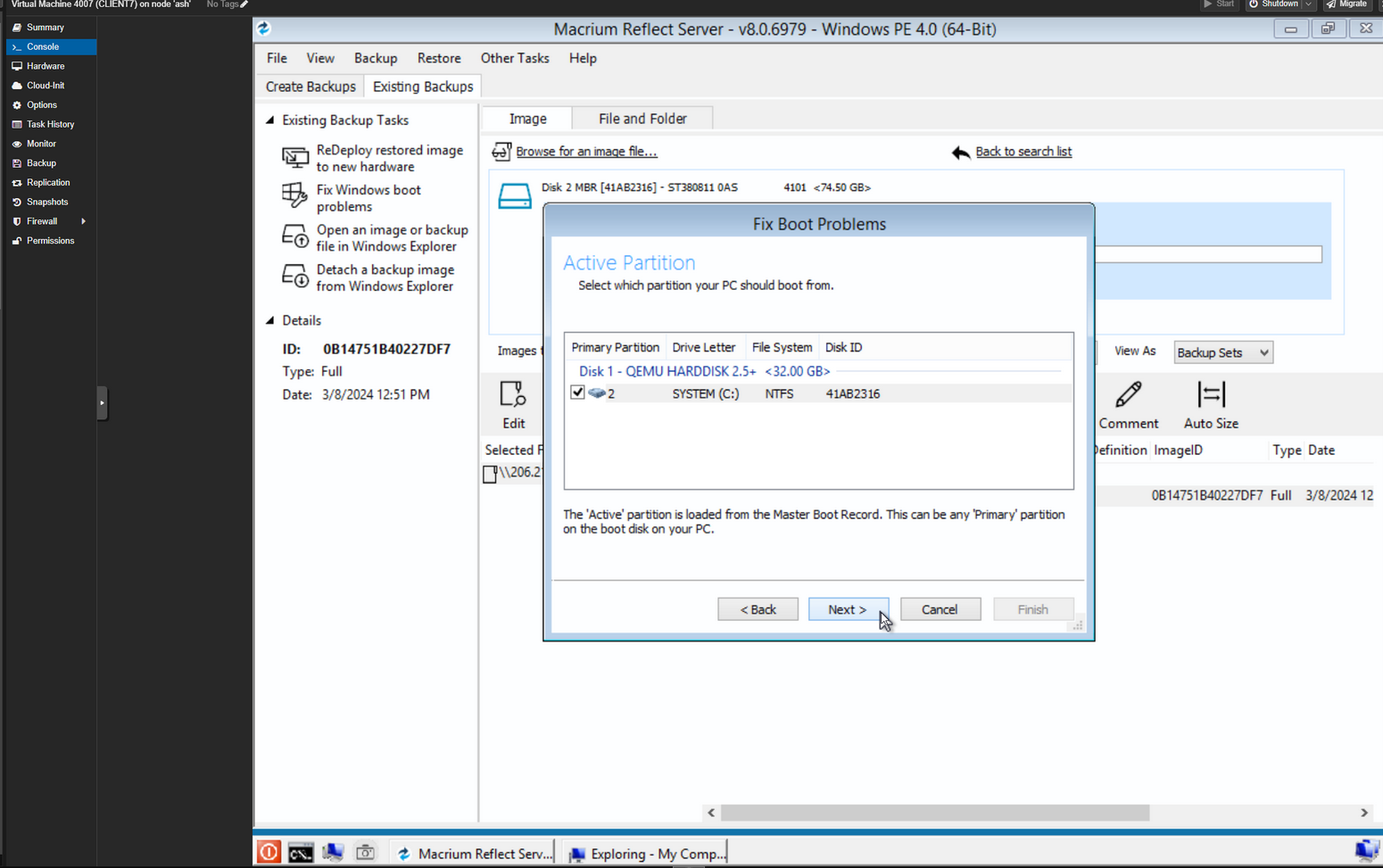Click the ReDeploy restored image icon
Image resolution: width=1383 pixels, height=868 pixels.
(x=294, y=158)
